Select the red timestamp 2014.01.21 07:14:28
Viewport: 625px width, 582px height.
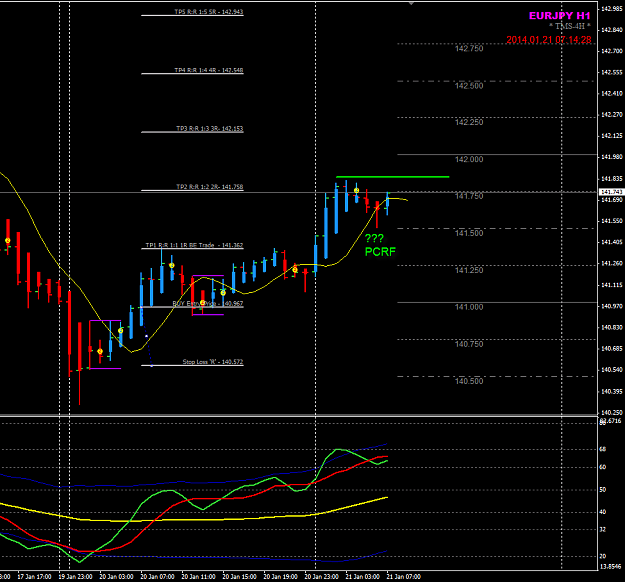coord(548,40)
